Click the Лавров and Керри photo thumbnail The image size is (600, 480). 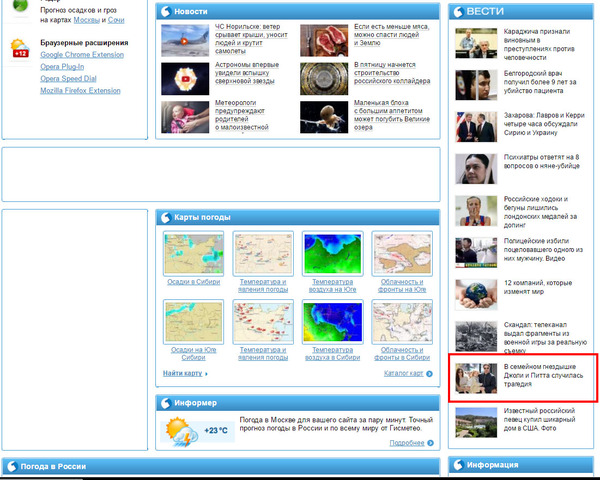pos(476,127)
